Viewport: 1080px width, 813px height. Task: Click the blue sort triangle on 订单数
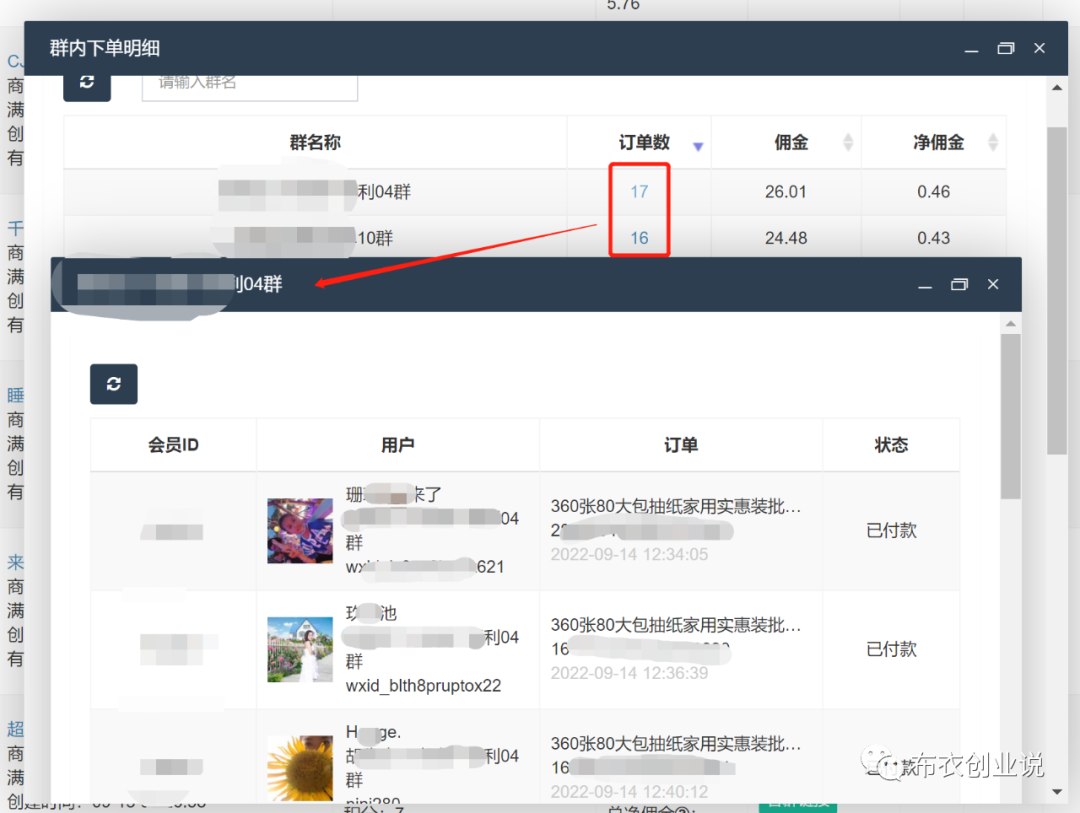click(698, 146)
